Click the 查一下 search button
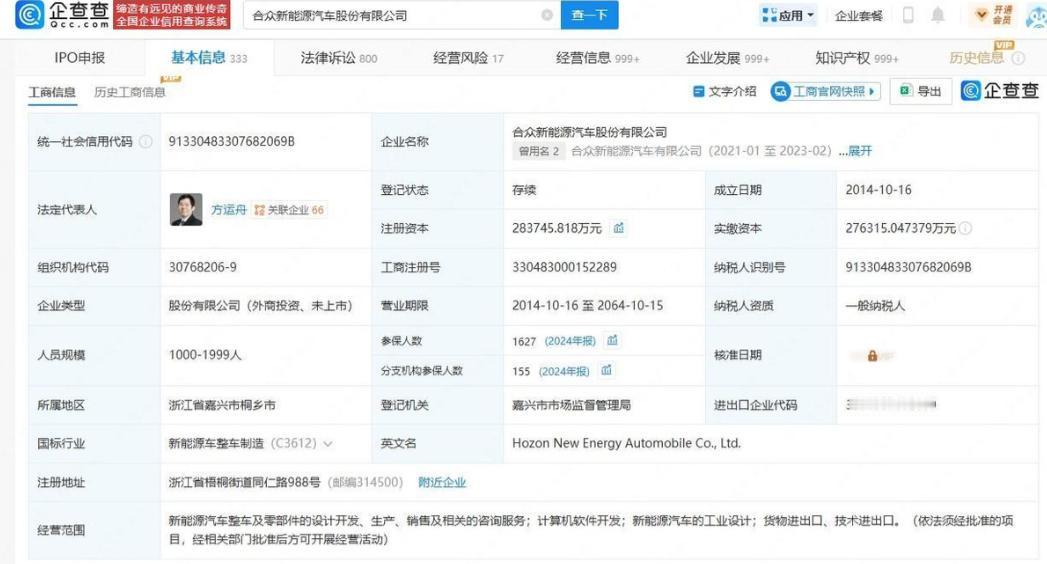 [589, 15]
